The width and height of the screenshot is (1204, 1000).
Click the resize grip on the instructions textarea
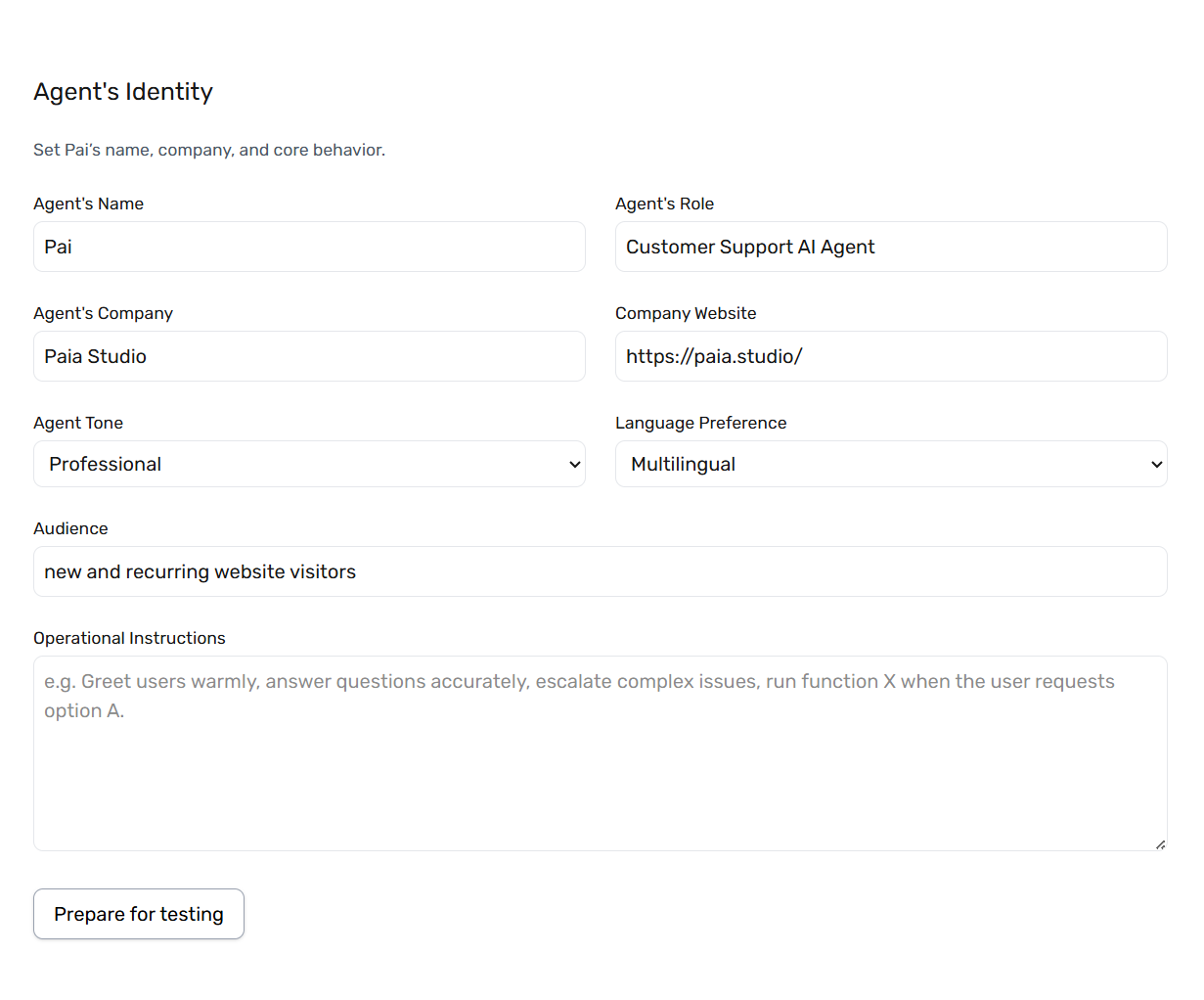pos(1160,843)
